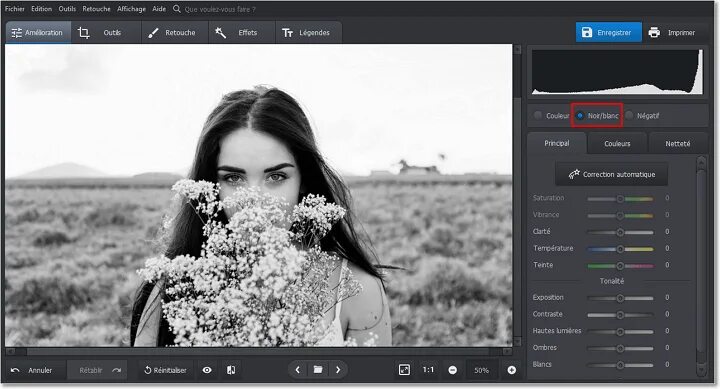Set zoom to 1:1 actual size
This screenshot has height=389, width=720.
click(x=428, y=370)
